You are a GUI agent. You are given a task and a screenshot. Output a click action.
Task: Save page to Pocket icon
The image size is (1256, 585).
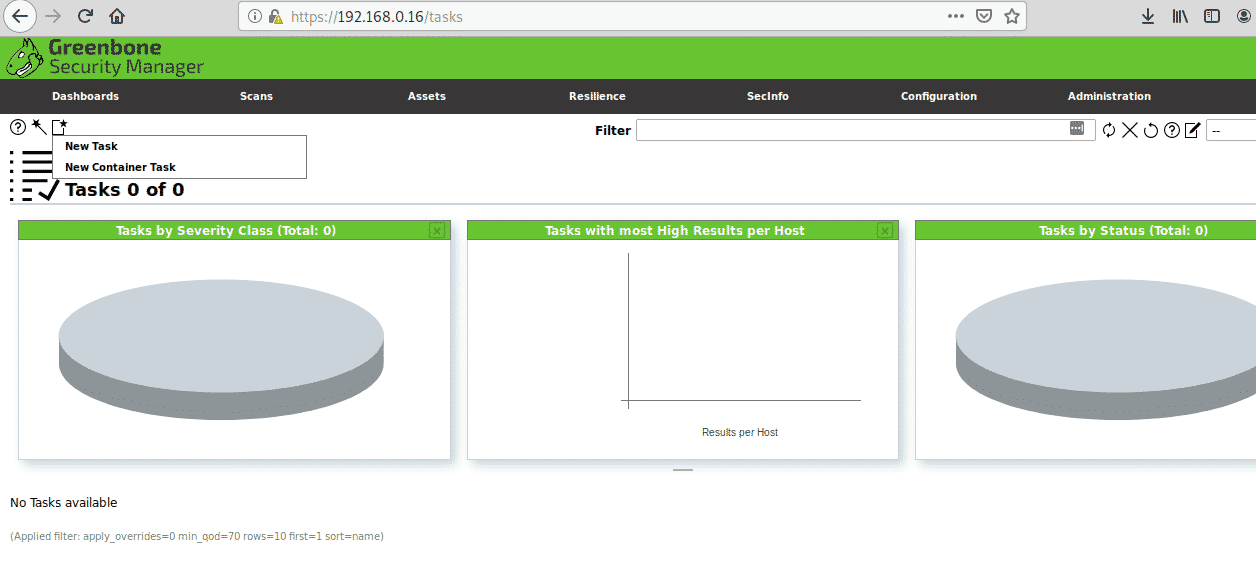[984, 16]
